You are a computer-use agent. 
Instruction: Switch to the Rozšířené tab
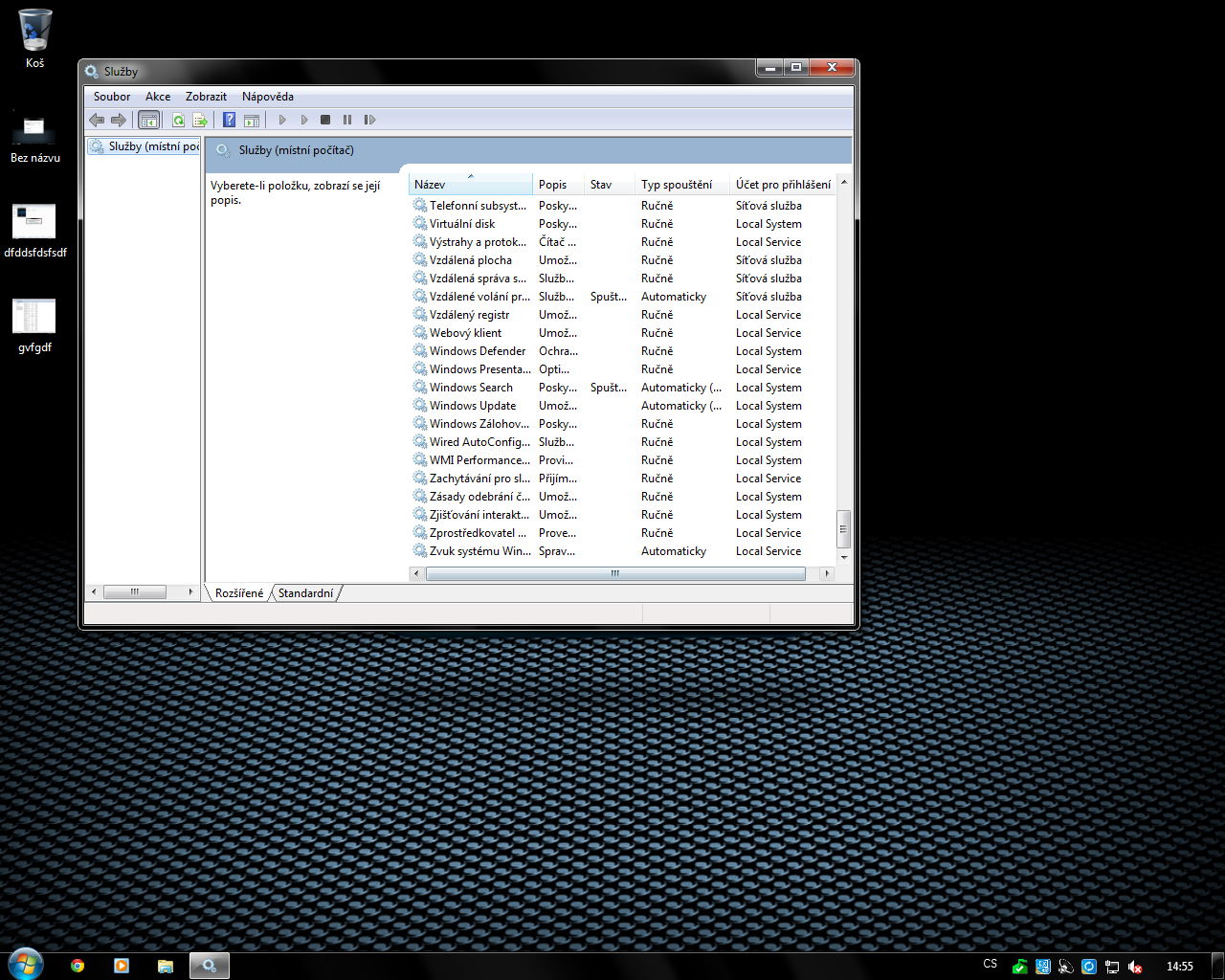point(239,593)
